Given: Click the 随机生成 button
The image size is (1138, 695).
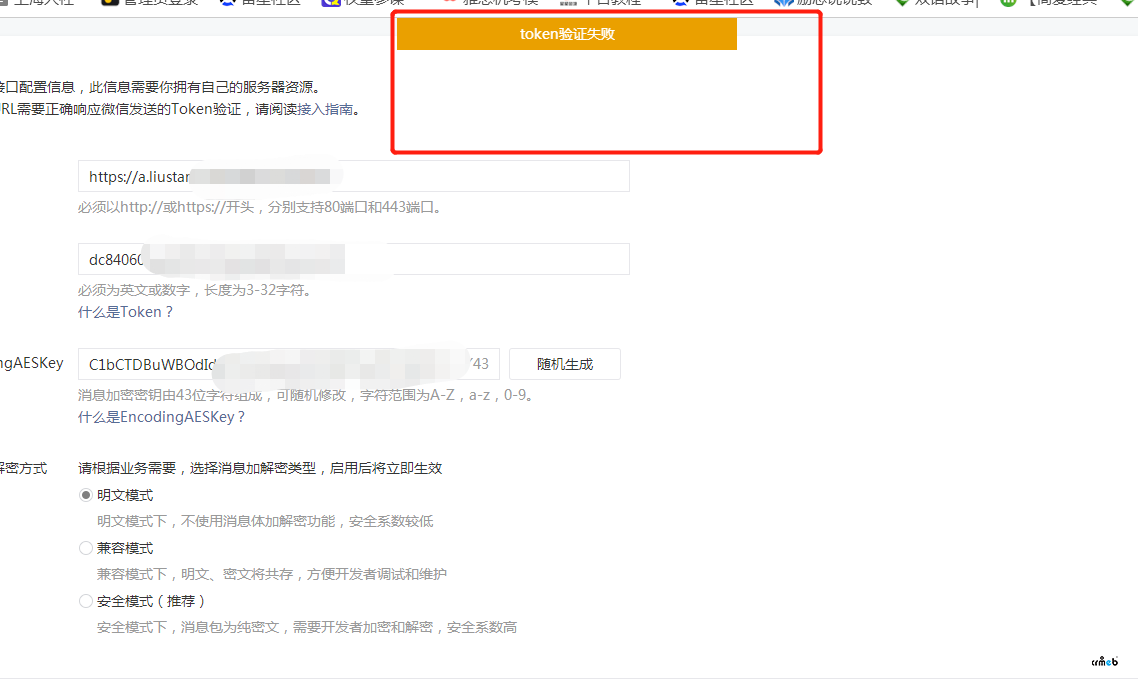Looking at the screenshot, I should pyautogui.click(x=565, y=364).
